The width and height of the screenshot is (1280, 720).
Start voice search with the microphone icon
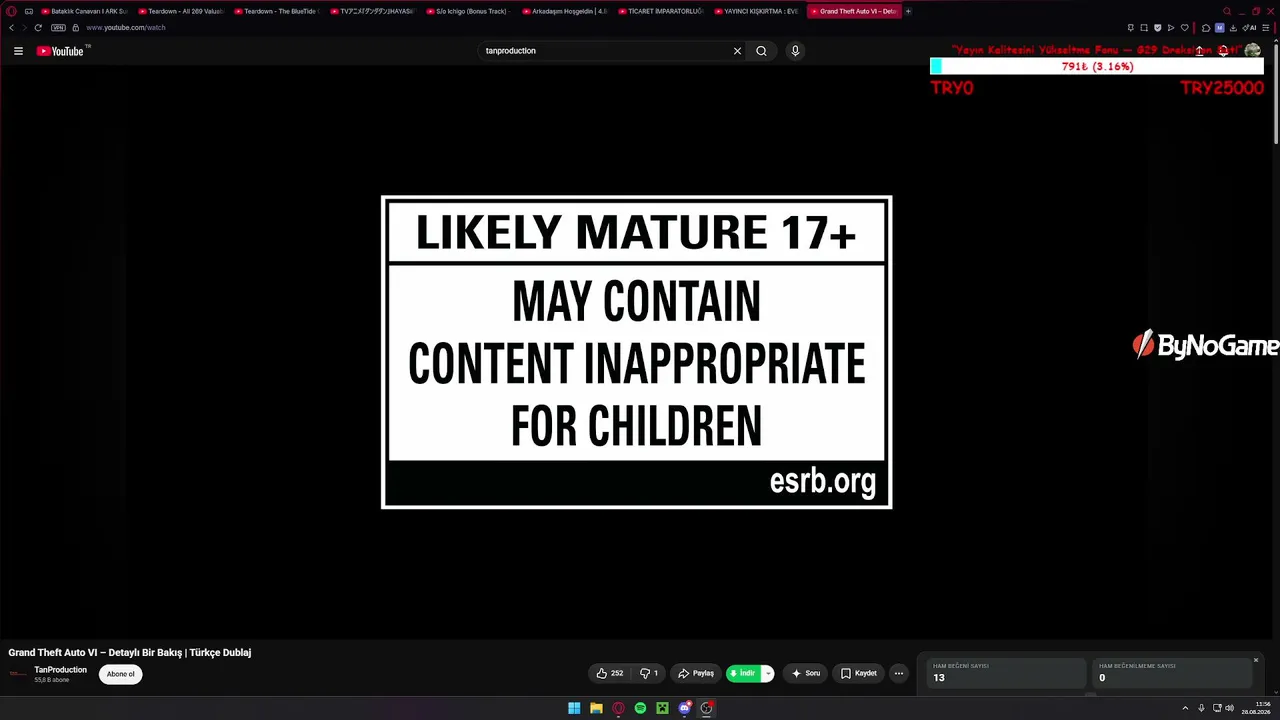tap(795, 51)
